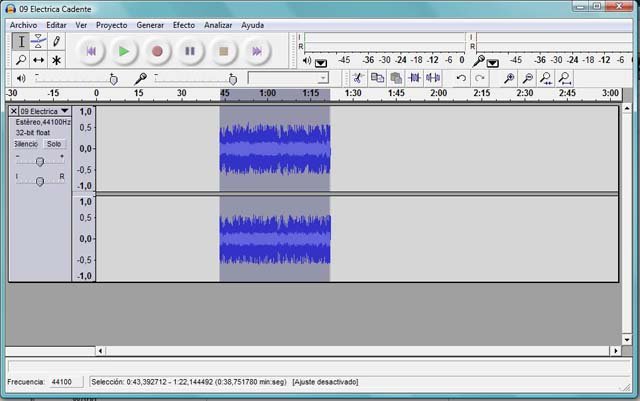Trim audio outside the selection
640x401 pixels.
pyautogui.click(x=414, y=78)
